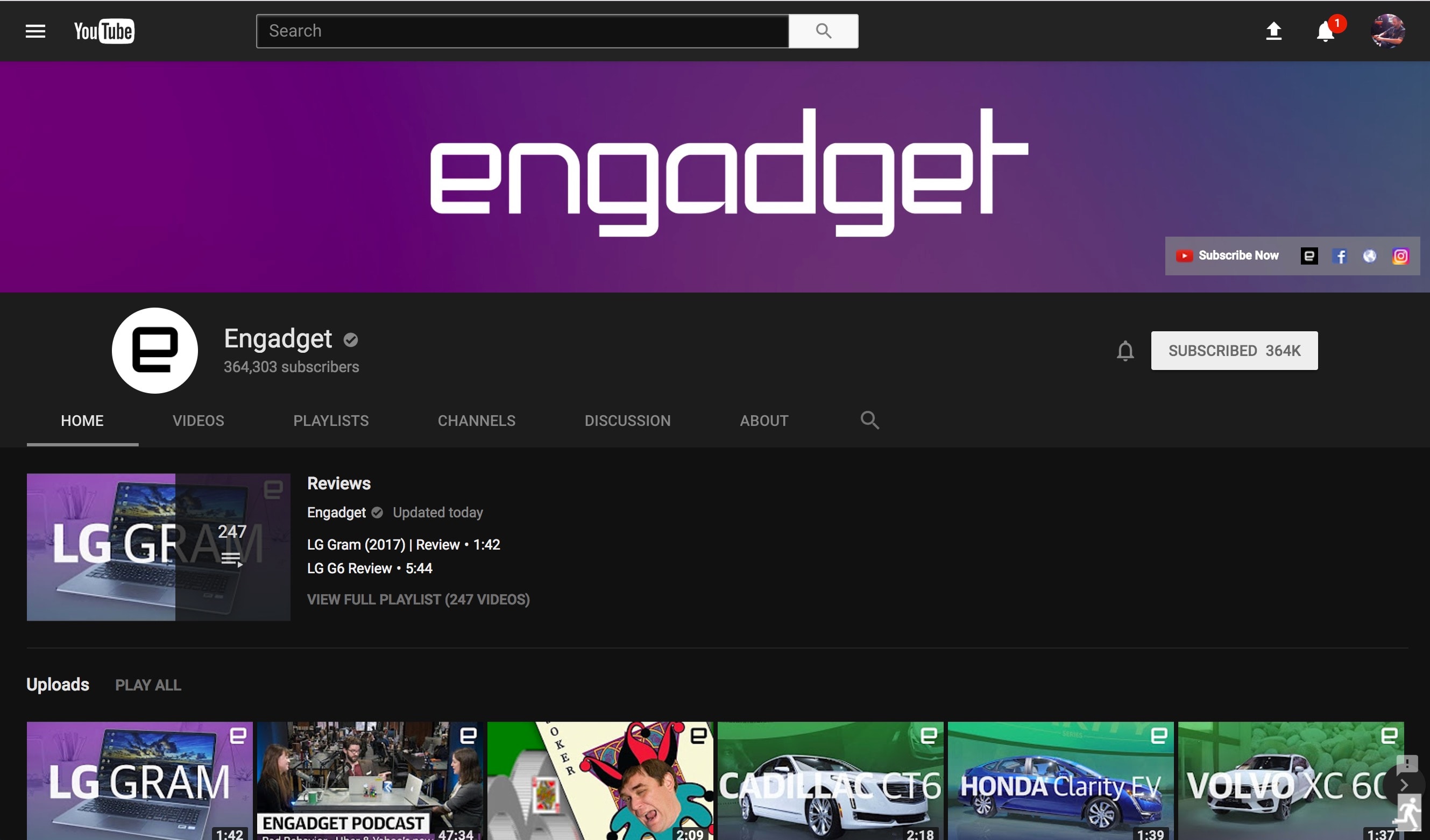Viewport: 1430px width, 840px height.
Task: Click Engadget author link under Reviews
Action: (x=336, y=512)
